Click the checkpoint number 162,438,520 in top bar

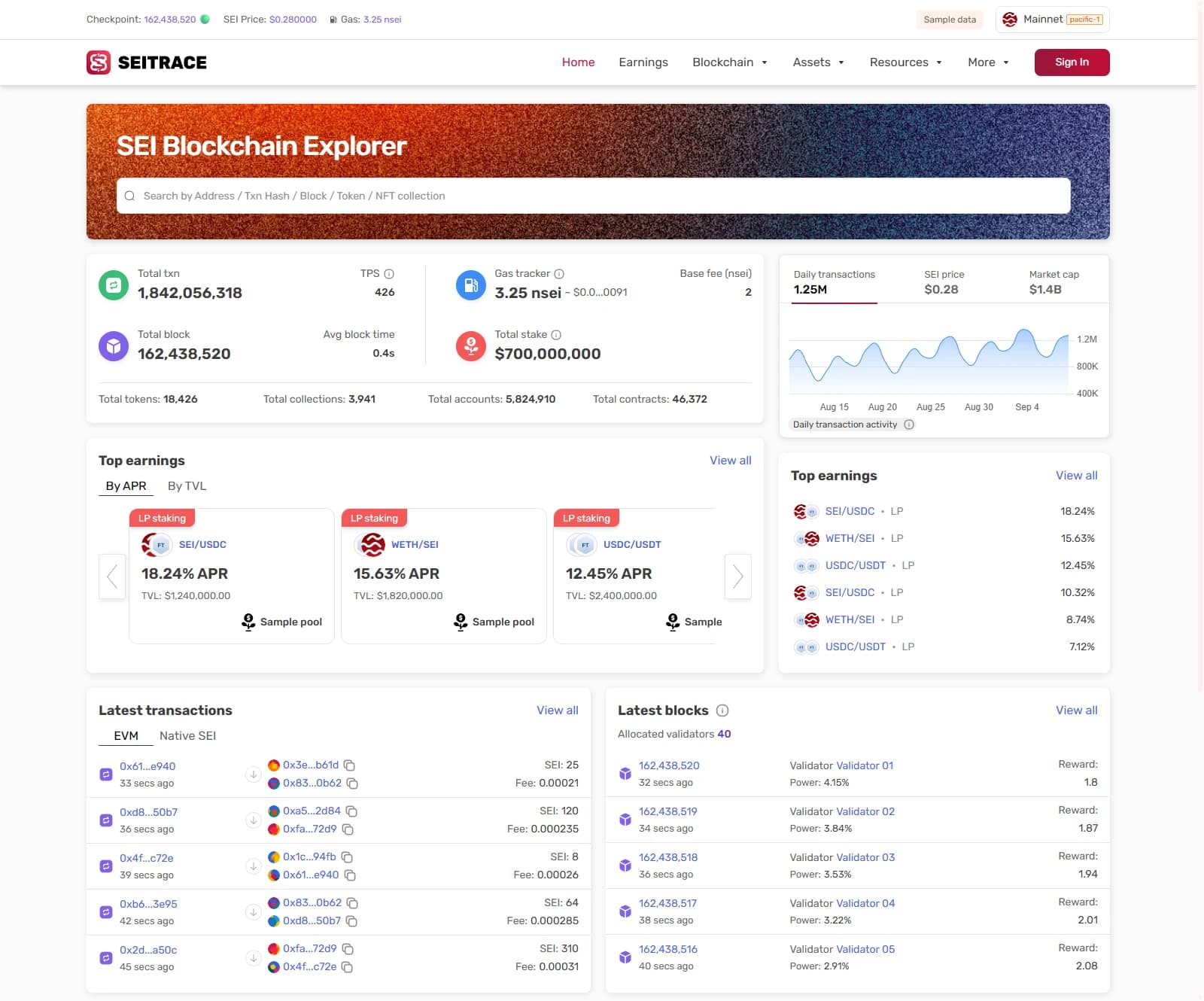pyautogui.click(x=170, y=20)
